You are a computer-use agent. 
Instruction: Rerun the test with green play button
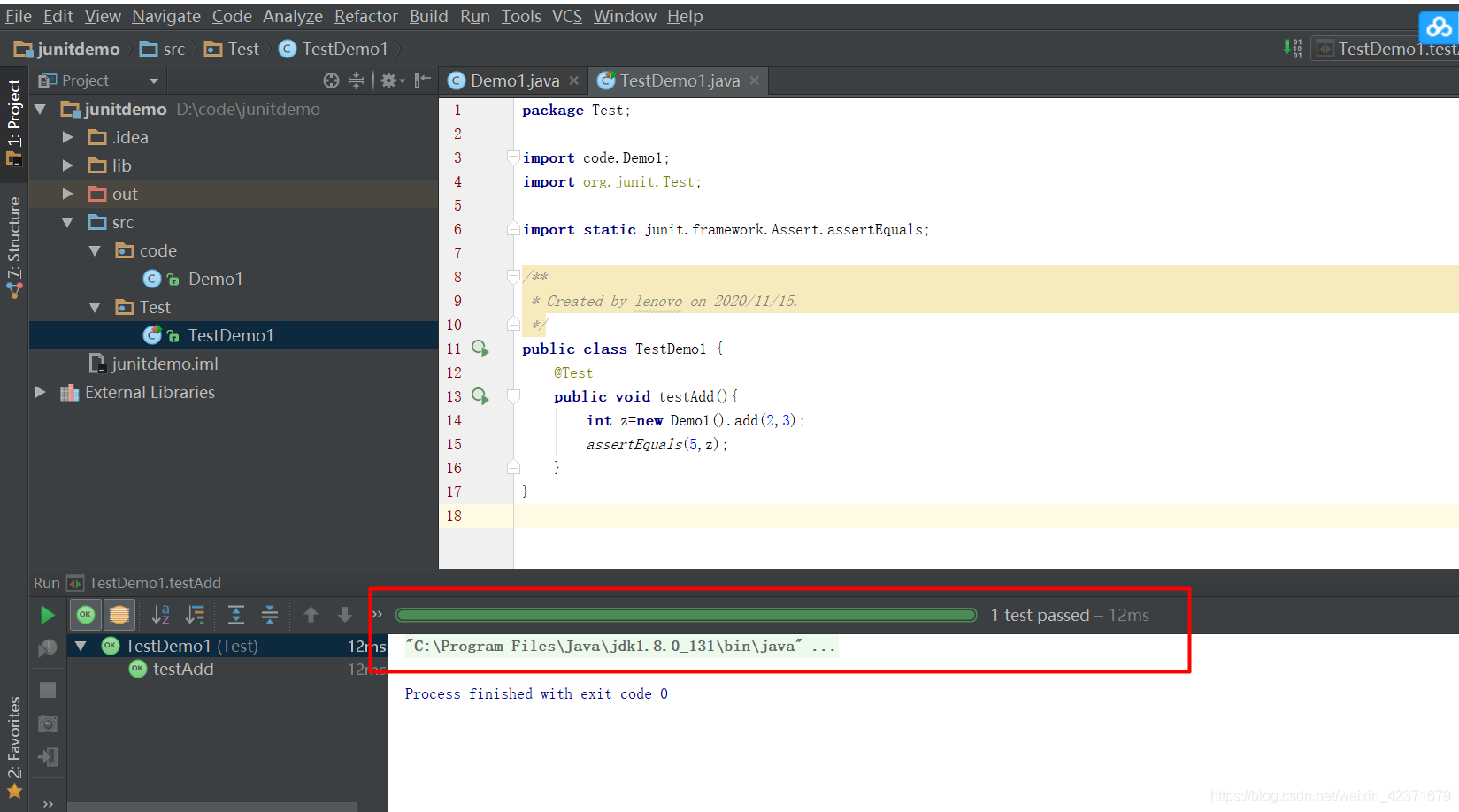(47, 615)
